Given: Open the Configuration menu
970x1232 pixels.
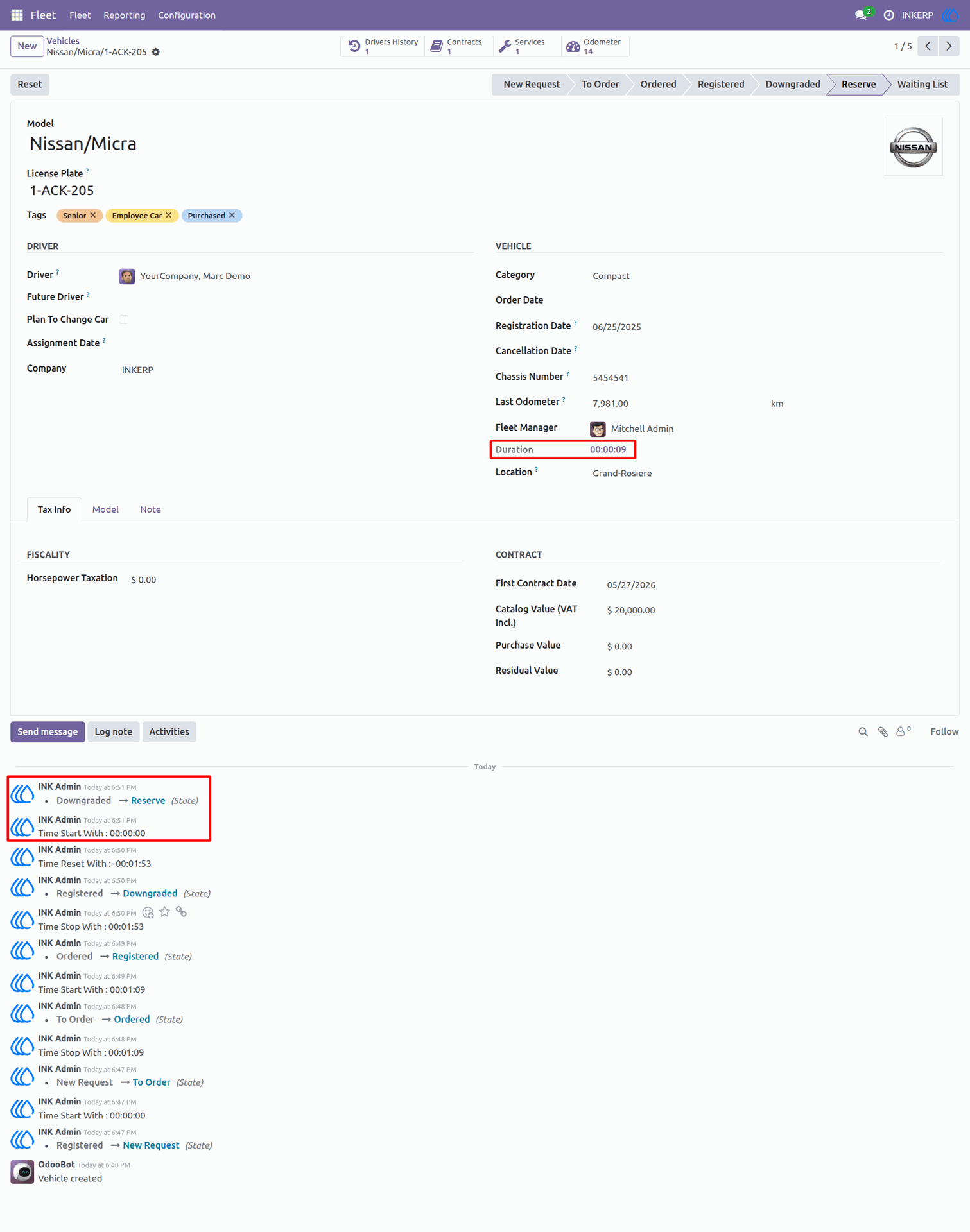Looking at the screenshot, I should click(187, 15).
